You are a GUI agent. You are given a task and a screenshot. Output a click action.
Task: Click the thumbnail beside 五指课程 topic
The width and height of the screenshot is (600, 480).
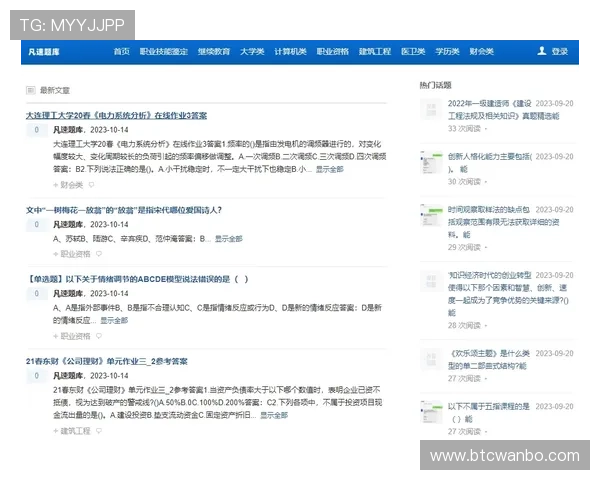tap(431, 412)
